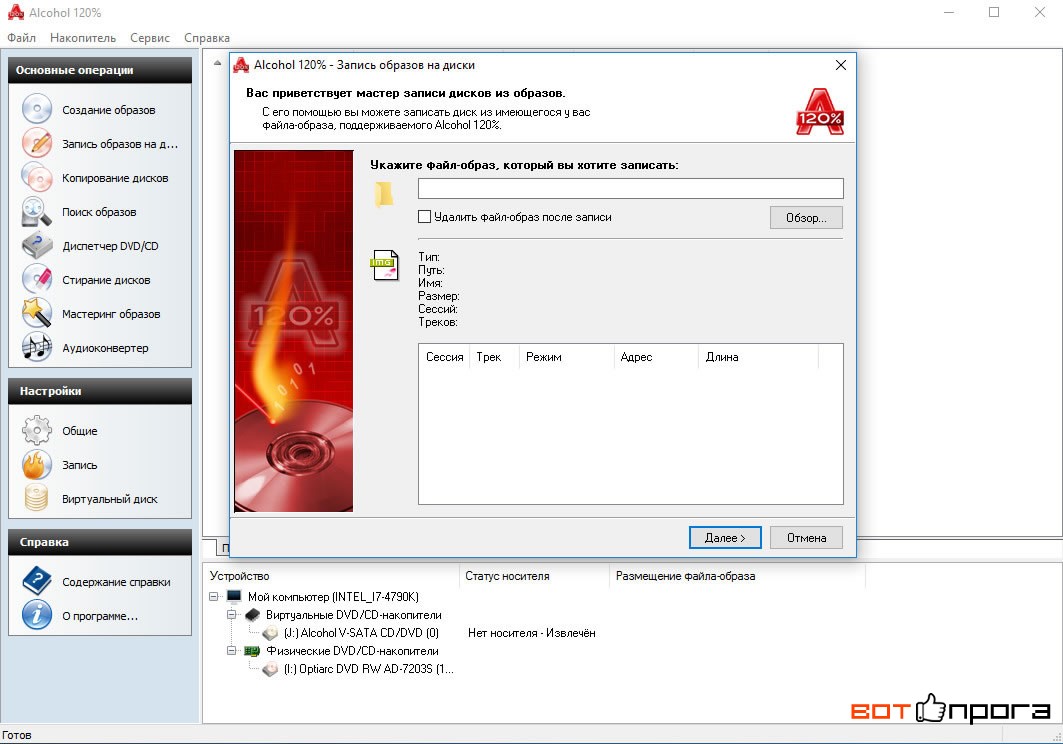Click the Обзор... browse button
The width and height of the screenshot is (1063, 744).
806,218
